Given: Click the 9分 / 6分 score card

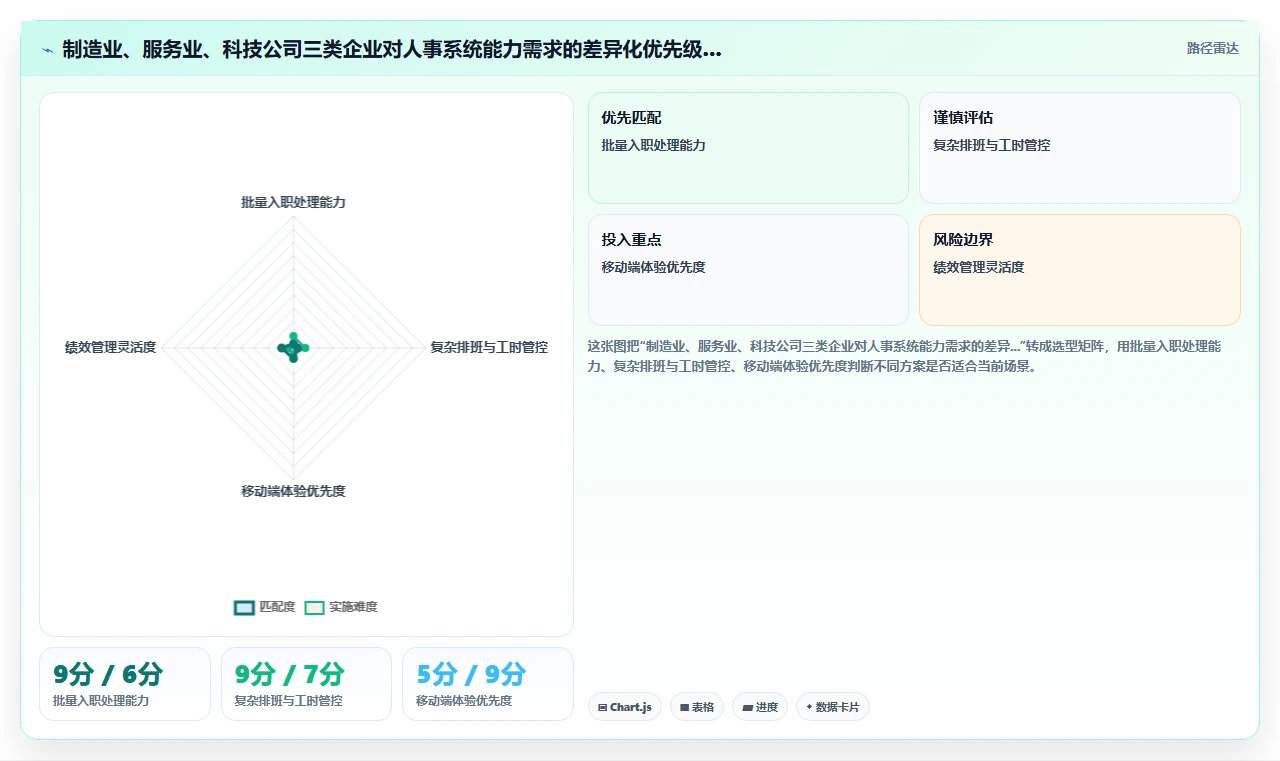Looking at the screenshot, I should point(125,684).
